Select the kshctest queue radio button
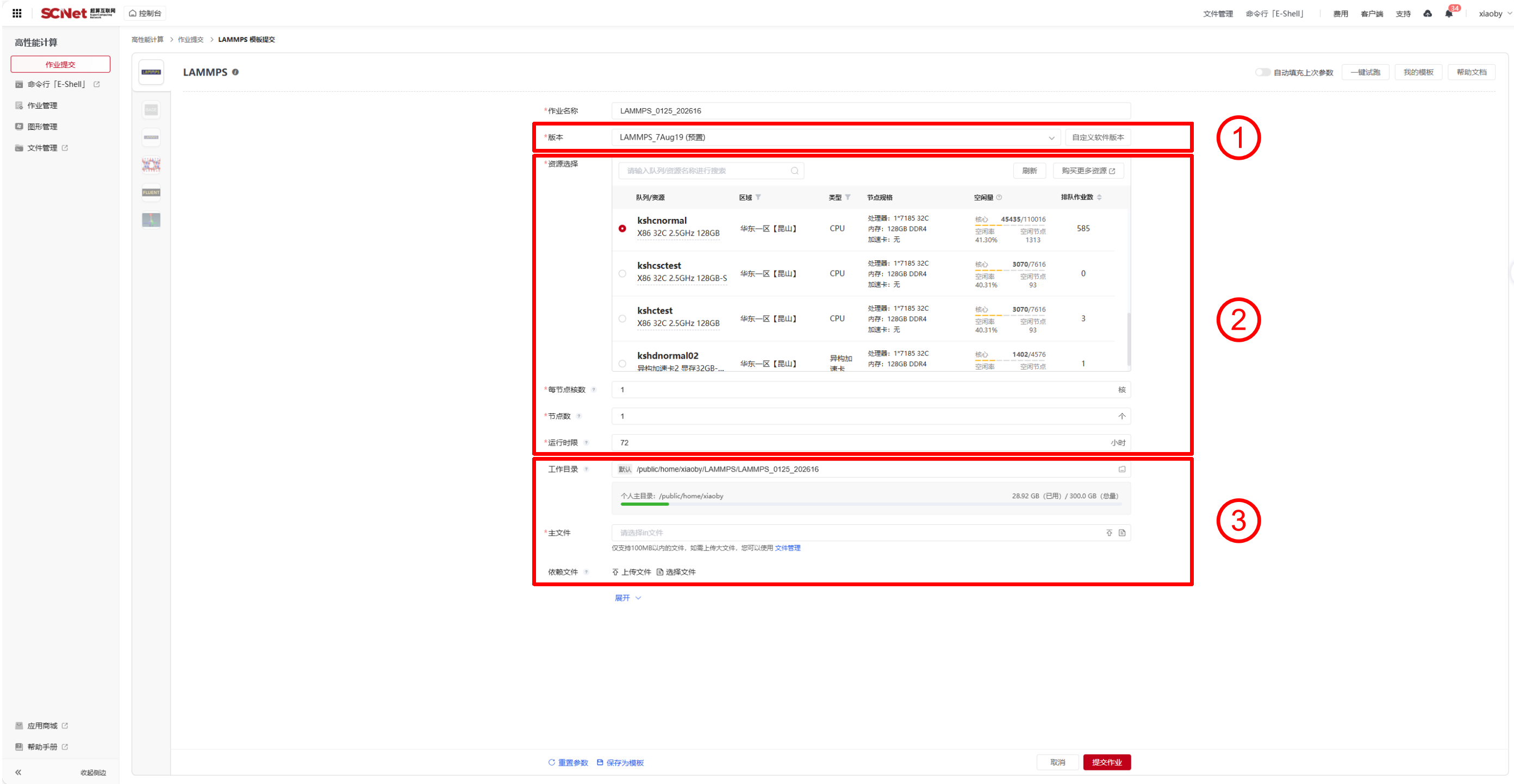Image resolution: width=1514 pixels, height=784 pixels. tap(622, 318)
